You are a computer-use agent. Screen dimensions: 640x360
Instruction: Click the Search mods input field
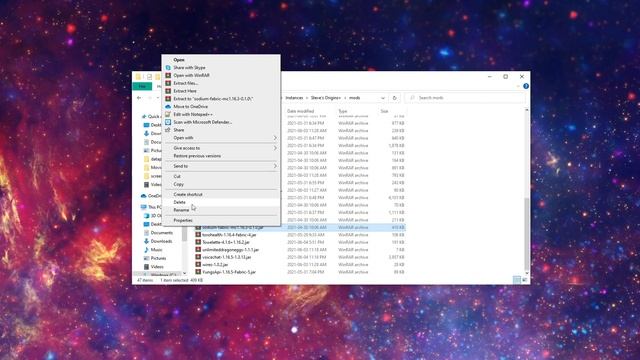(464, 98)
